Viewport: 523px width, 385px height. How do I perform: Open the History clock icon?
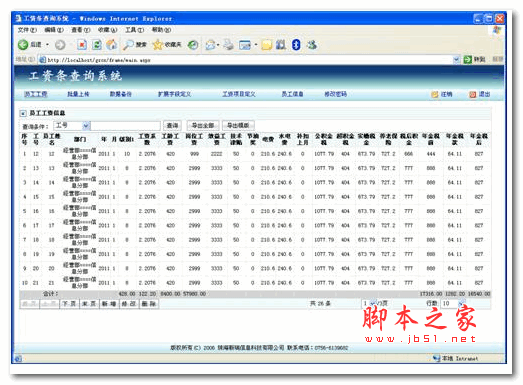[x=193, y=45]
